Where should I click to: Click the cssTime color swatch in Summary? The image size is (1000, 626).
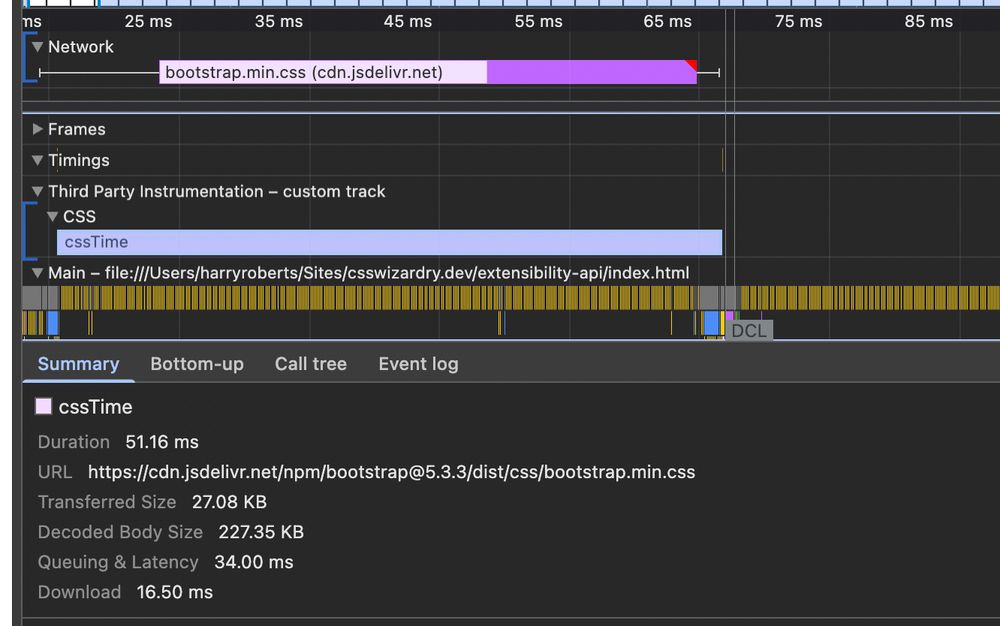[43, 406]
